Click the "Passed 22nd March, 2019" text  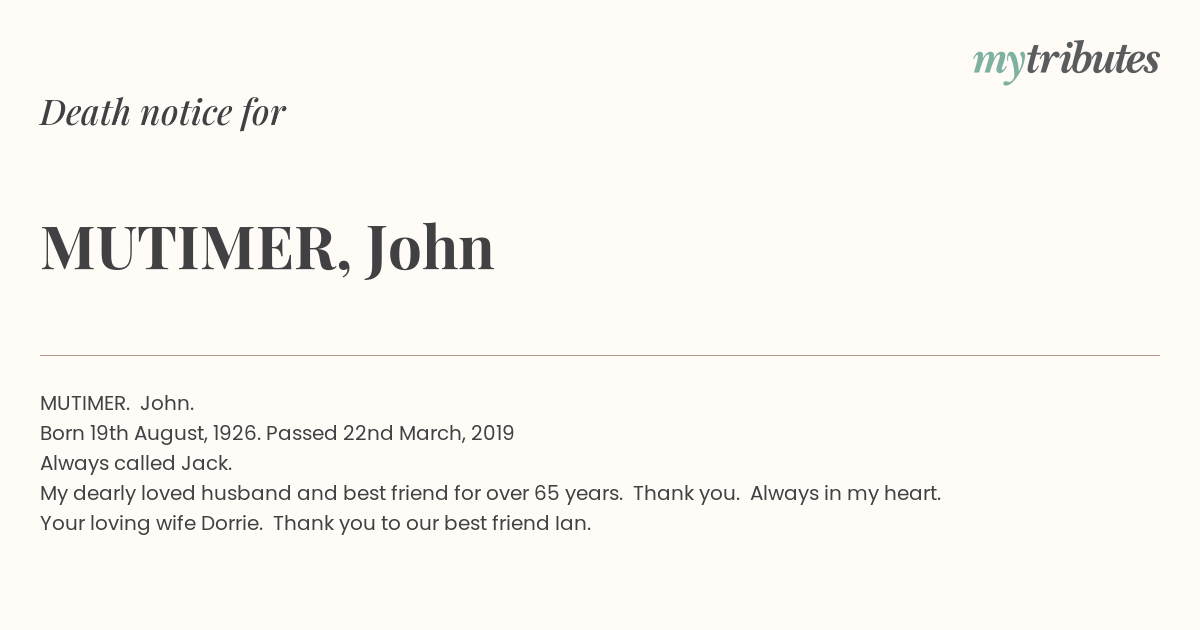pyautogui.click(x=390, y=433)
